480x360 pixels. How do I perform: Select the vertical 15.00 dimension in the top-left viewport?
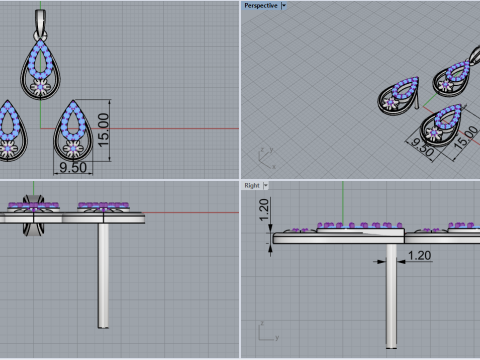tap(103, 130)
